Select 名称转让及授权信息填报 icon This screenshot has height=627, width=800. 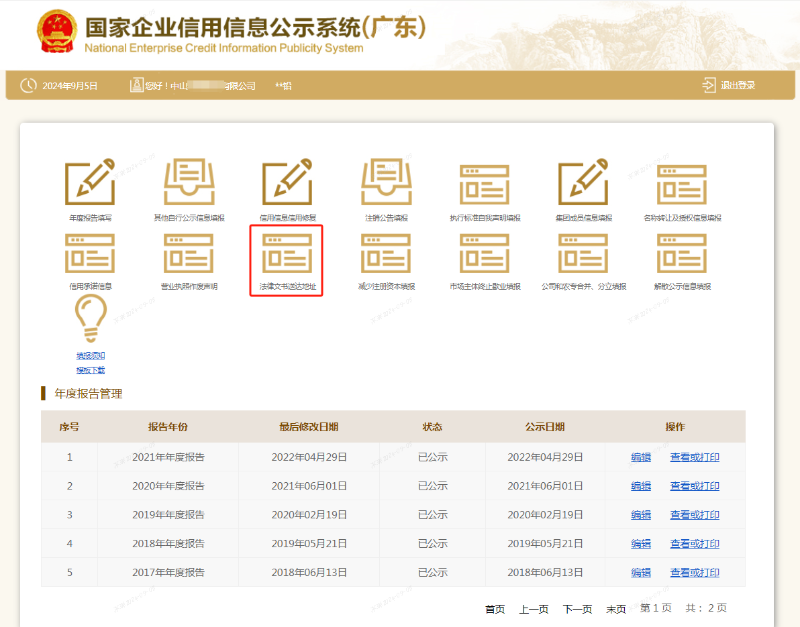pos(682,182)
